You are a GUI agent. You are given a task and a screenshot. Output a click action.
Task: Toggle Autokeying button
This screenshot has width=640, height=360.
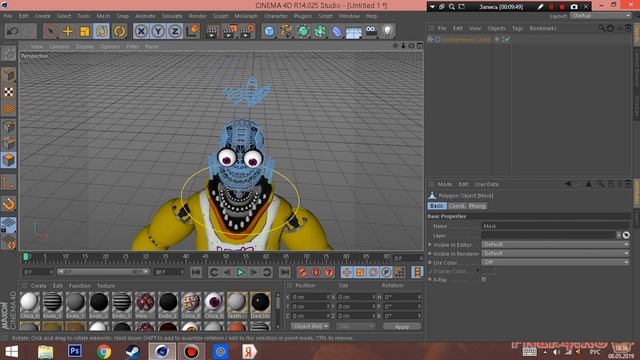(316, 272)
